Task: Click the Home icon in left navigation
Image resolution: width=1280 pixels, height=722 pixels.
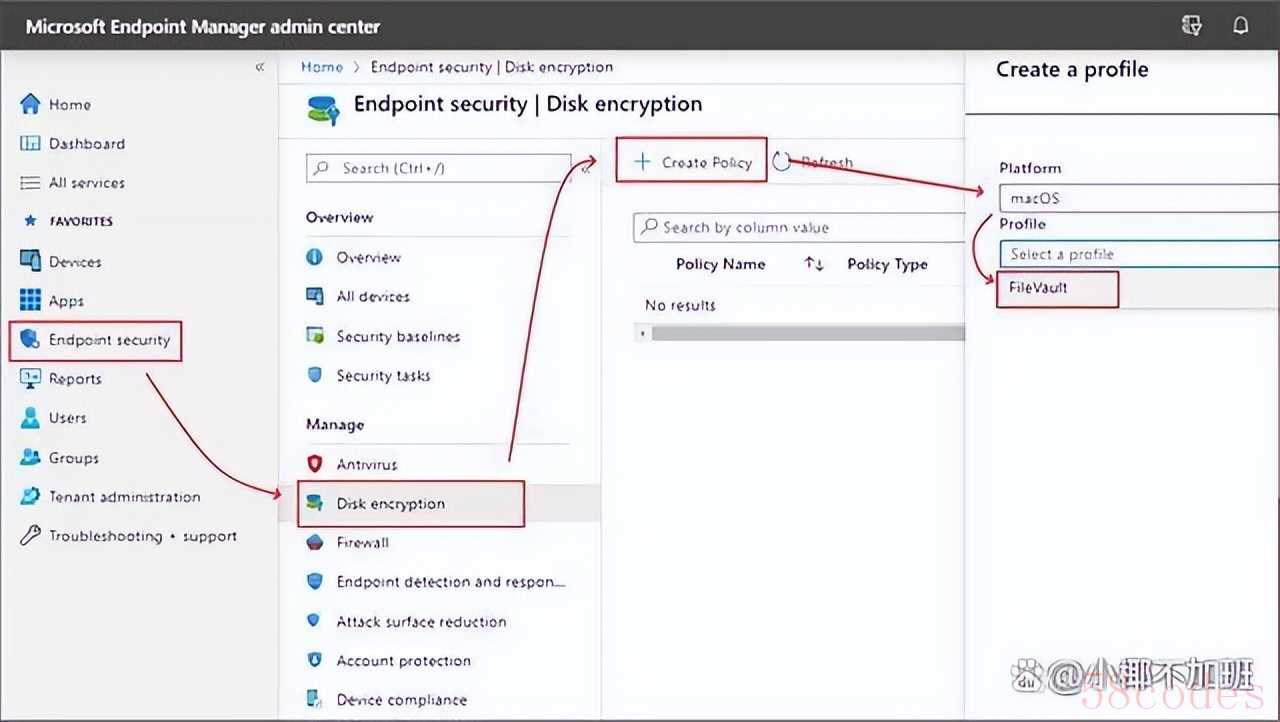Action: click(30, 104)
